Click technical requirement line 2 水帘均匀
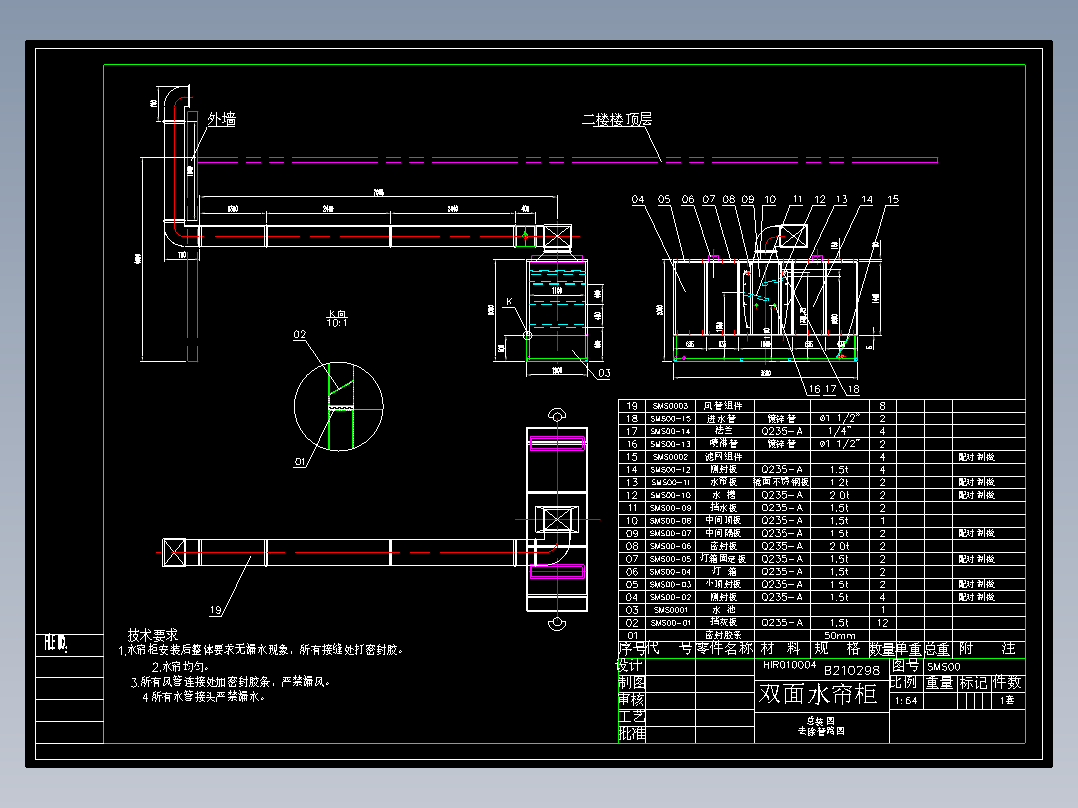 pyautogui.click(x=180, y=666)
